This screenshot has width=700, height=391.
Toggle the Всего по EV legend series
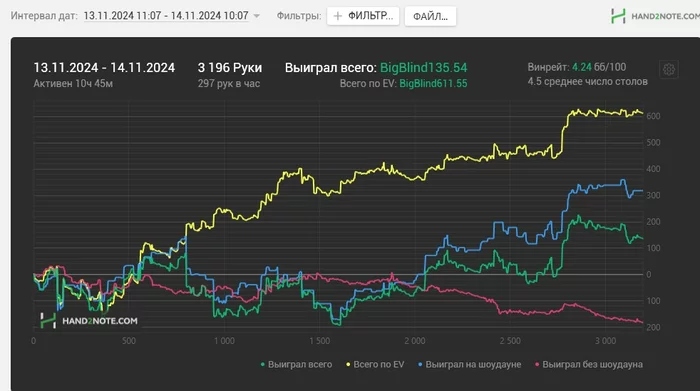coord(375,364)
